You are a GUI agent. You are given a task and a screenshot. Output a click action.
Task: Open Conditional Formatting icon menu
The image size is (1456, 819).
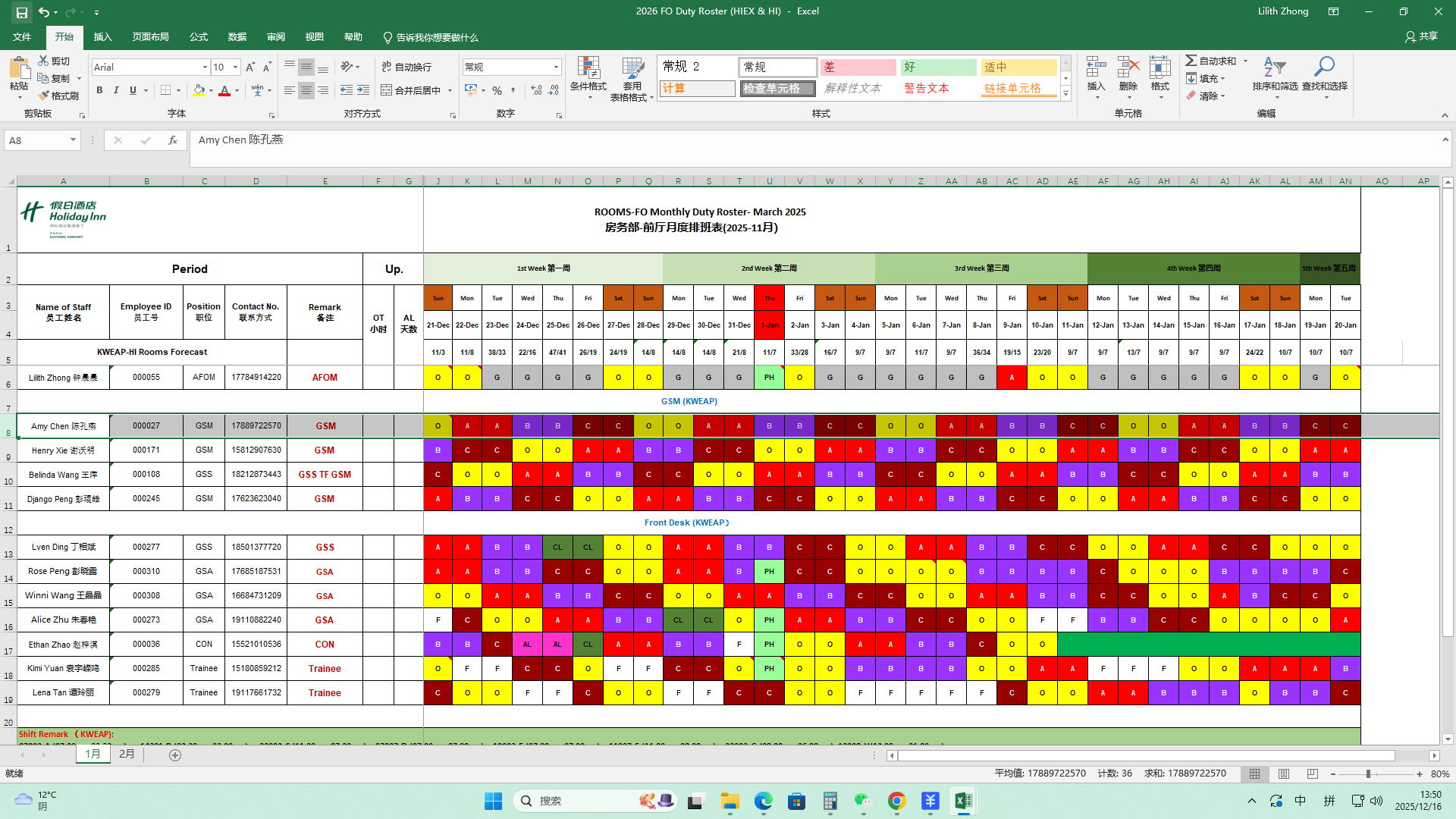pos(588,69)
